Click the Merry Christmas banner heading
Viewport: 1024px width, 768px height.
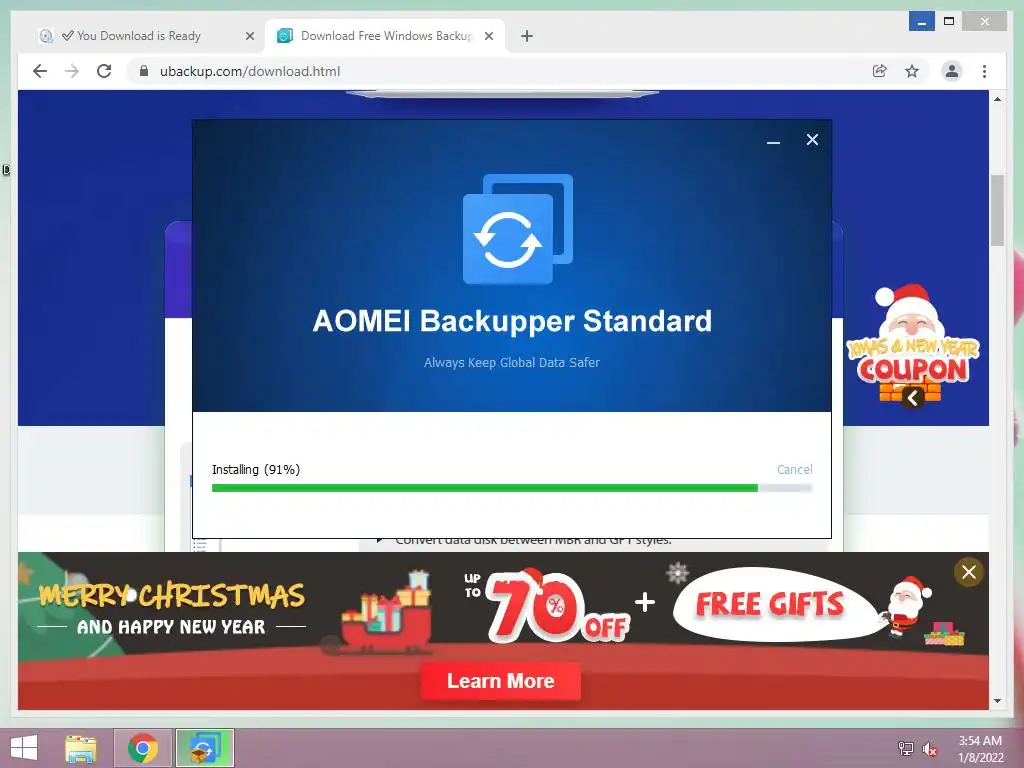tap(171, 596)
